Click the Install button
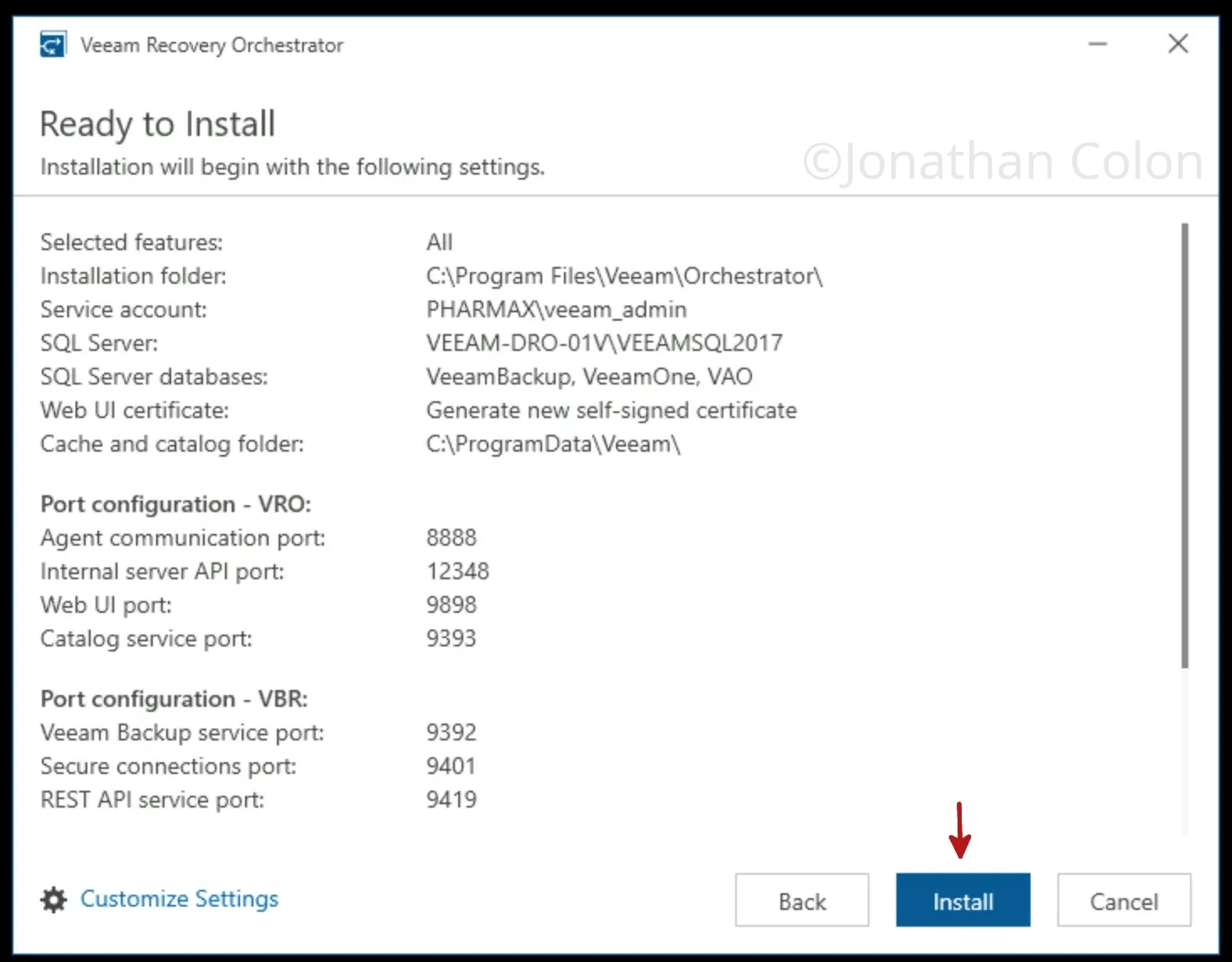The image size is (1232, 962). [x=963, y=900]
